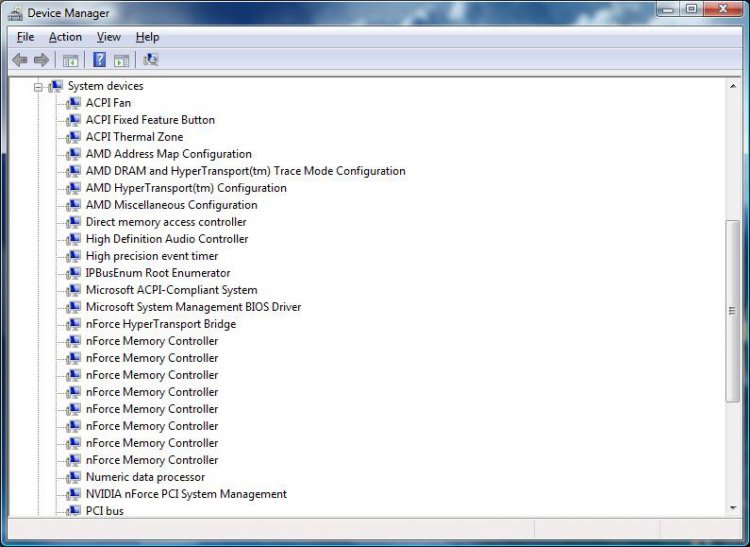Click the Scan for hardware changes icon

151,60
